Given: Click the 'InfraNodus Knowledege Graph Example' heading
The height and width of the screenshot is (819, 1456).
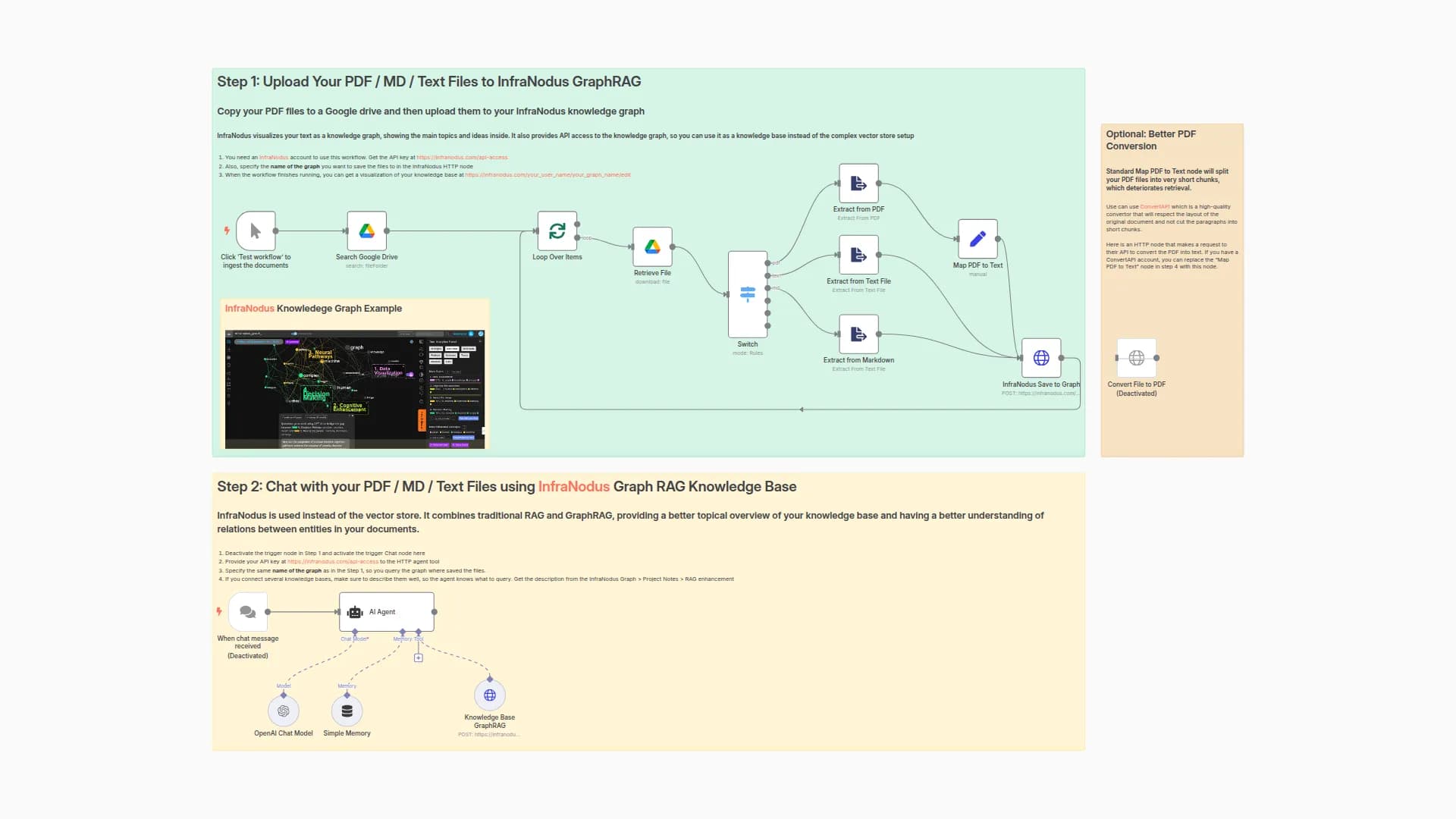Looking at the screenshot, I should coord(313,309).
